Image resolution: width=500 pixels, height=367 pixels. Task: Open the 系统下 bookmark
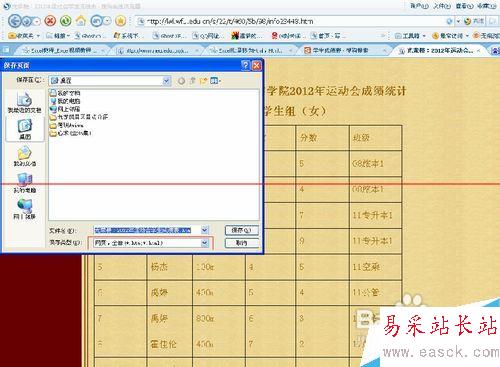(x=128, y=35)
